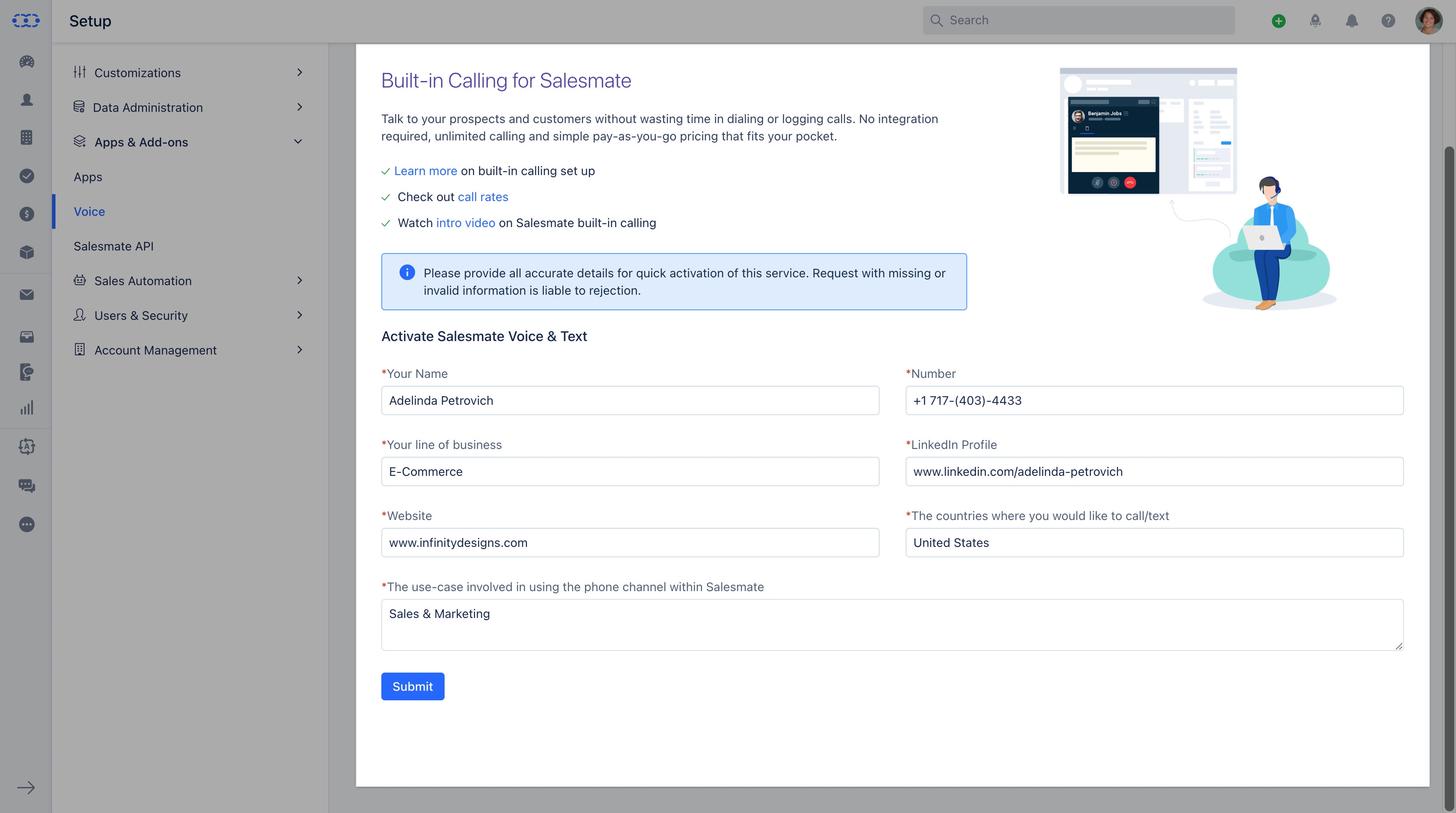1456x813 pixels.
Task: Open calls phone log icon in sidebar
Action: point(26,372)
